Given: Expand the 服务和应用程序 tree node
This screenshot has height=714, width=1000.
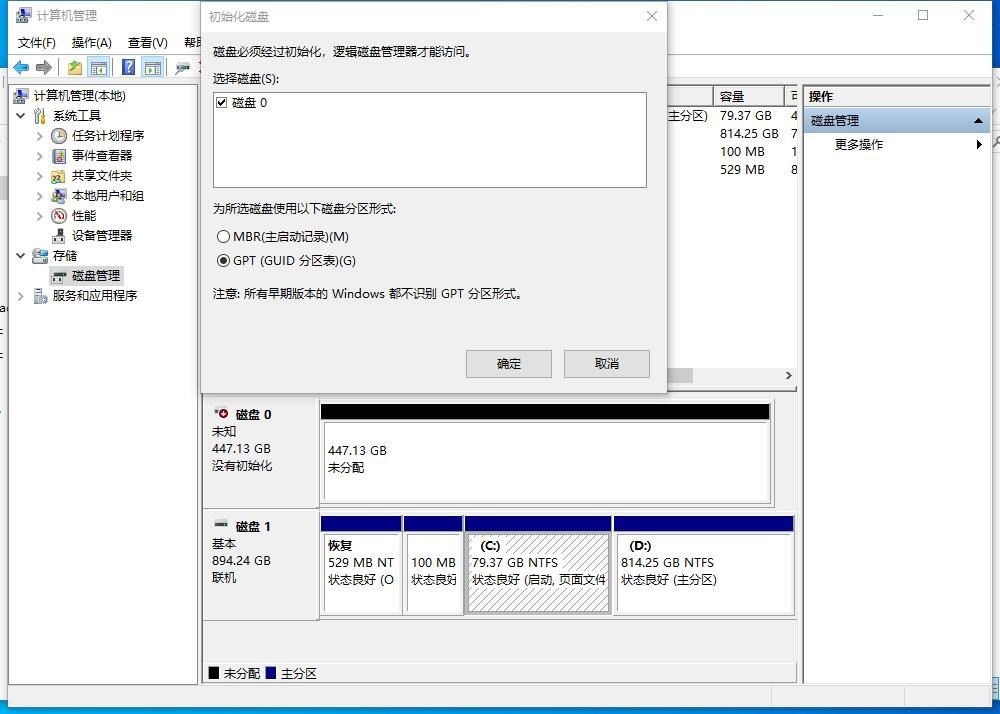Looking at the screenshot, I should click(x=19, y=295).
